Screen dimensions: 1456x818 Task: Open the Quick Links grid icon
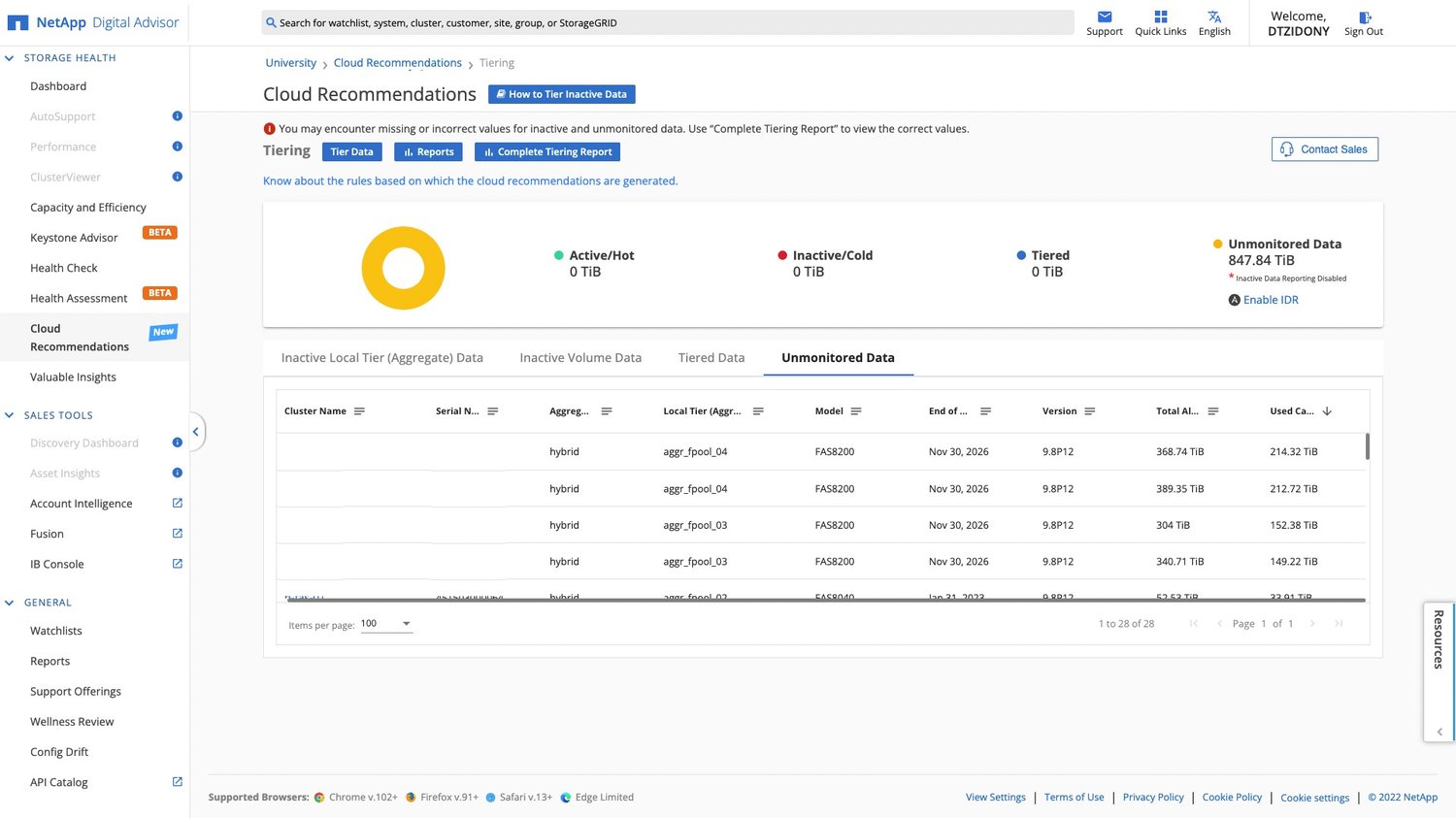tap(1160, 16)
